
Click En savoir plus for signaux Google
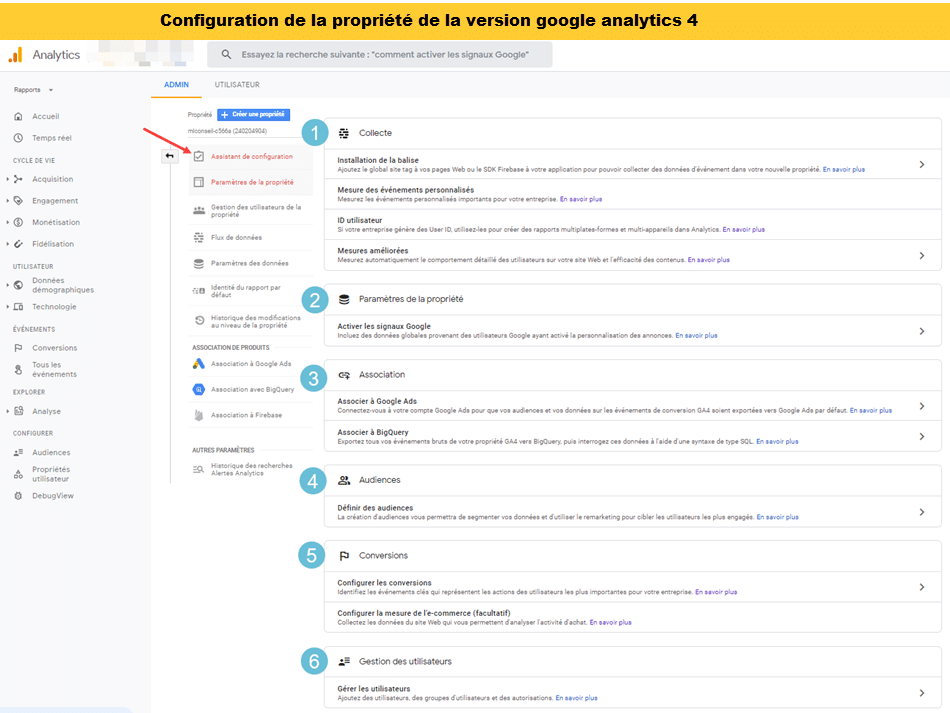pos(696,336)
